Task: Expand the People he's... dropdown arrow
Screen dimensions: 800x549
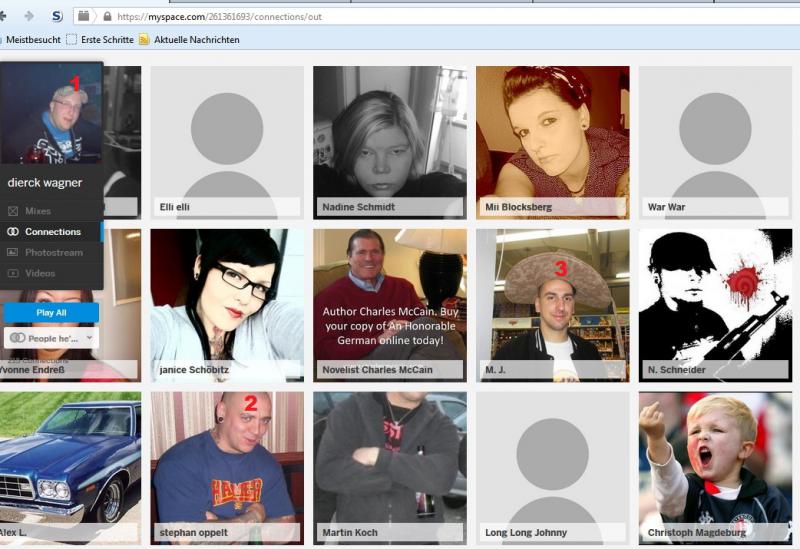Action: [x=90, y=338]
